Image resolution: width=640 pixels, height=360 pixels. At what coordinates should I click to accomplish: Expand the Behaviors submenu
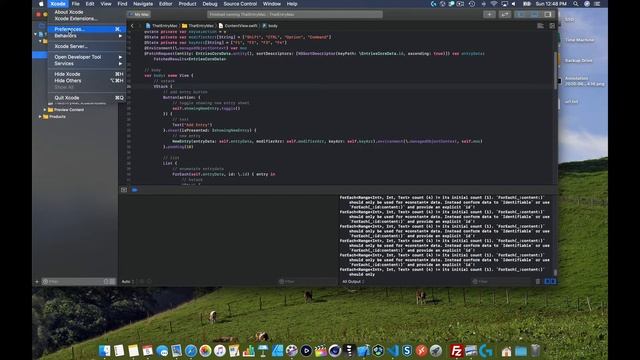[x=86, y=36]
